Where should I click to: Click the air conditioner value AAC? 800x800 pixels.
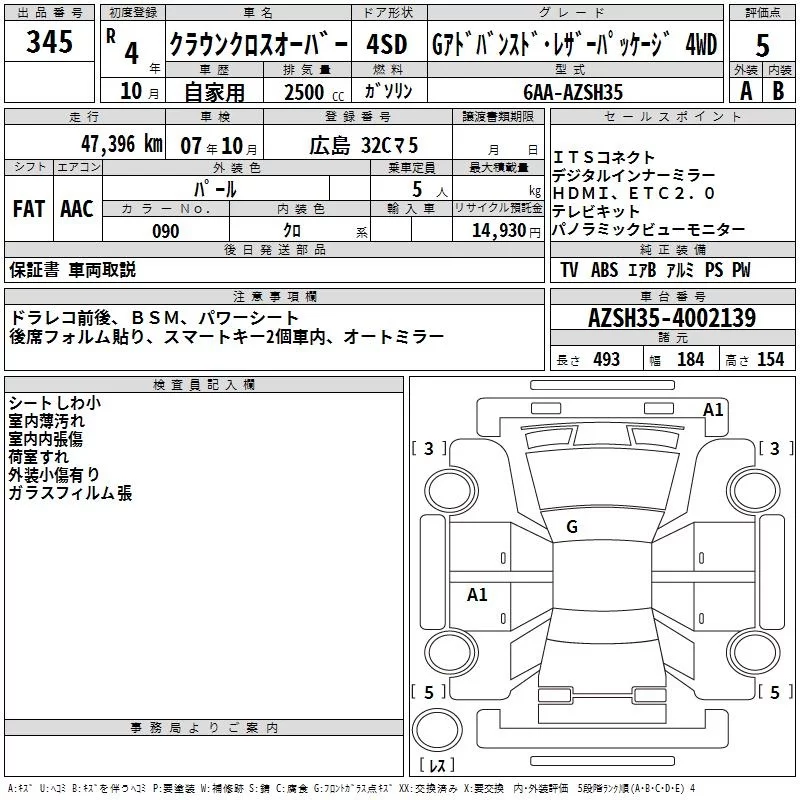(x=77, y=209)
